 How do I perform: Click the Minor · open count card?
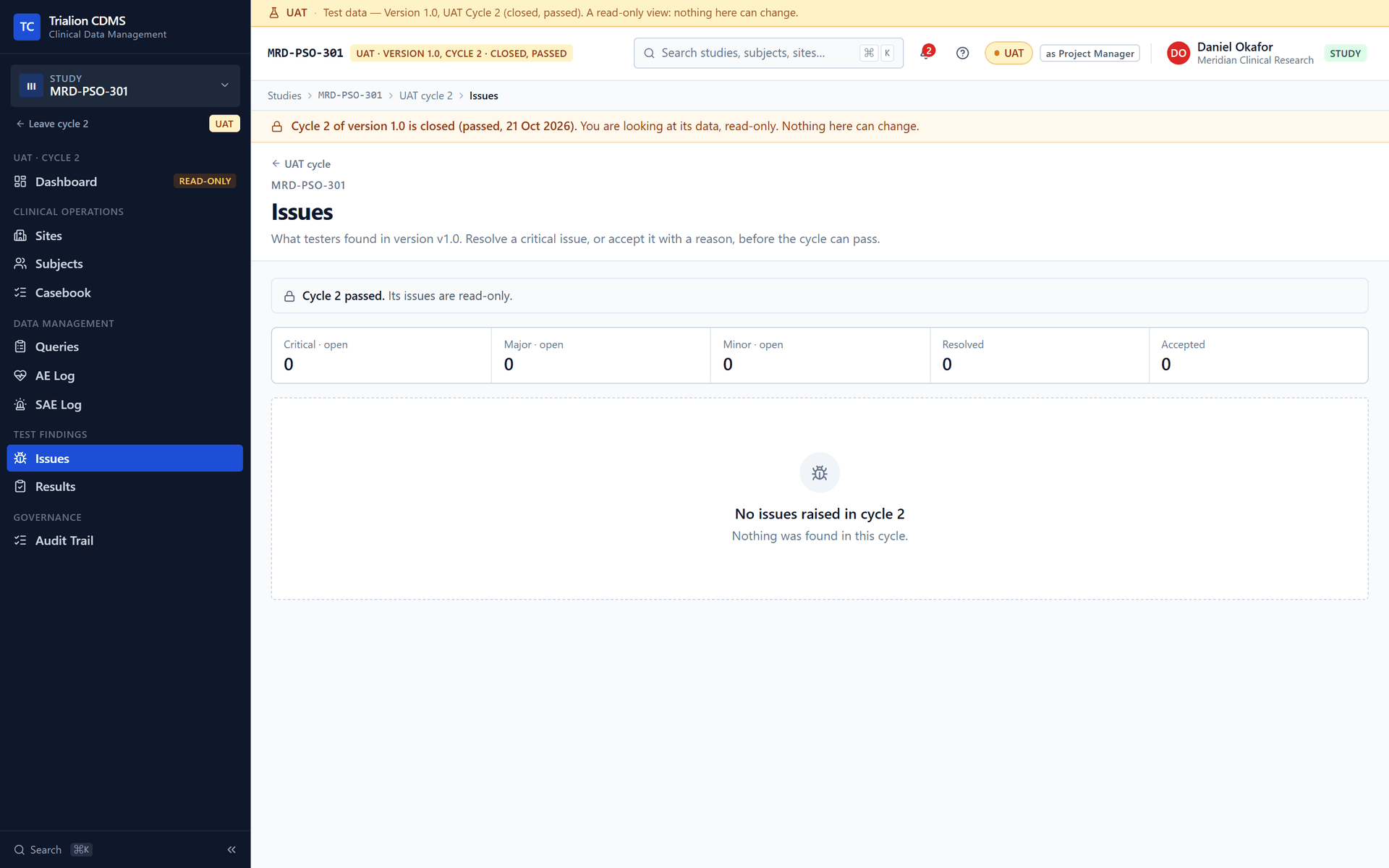point(820,355)
